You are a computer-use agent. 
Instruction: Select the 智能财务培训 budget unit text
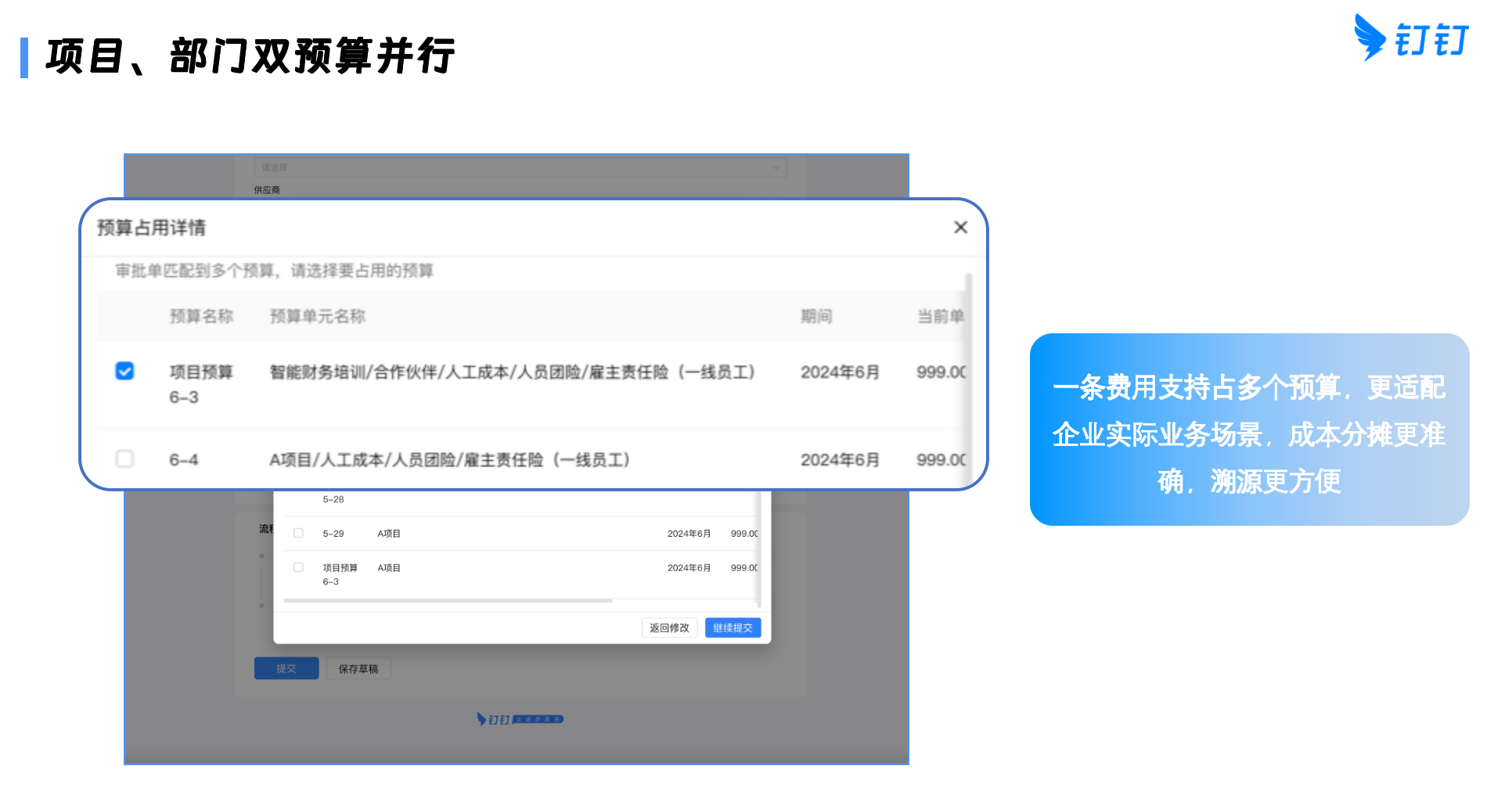[x=512, y=372]
